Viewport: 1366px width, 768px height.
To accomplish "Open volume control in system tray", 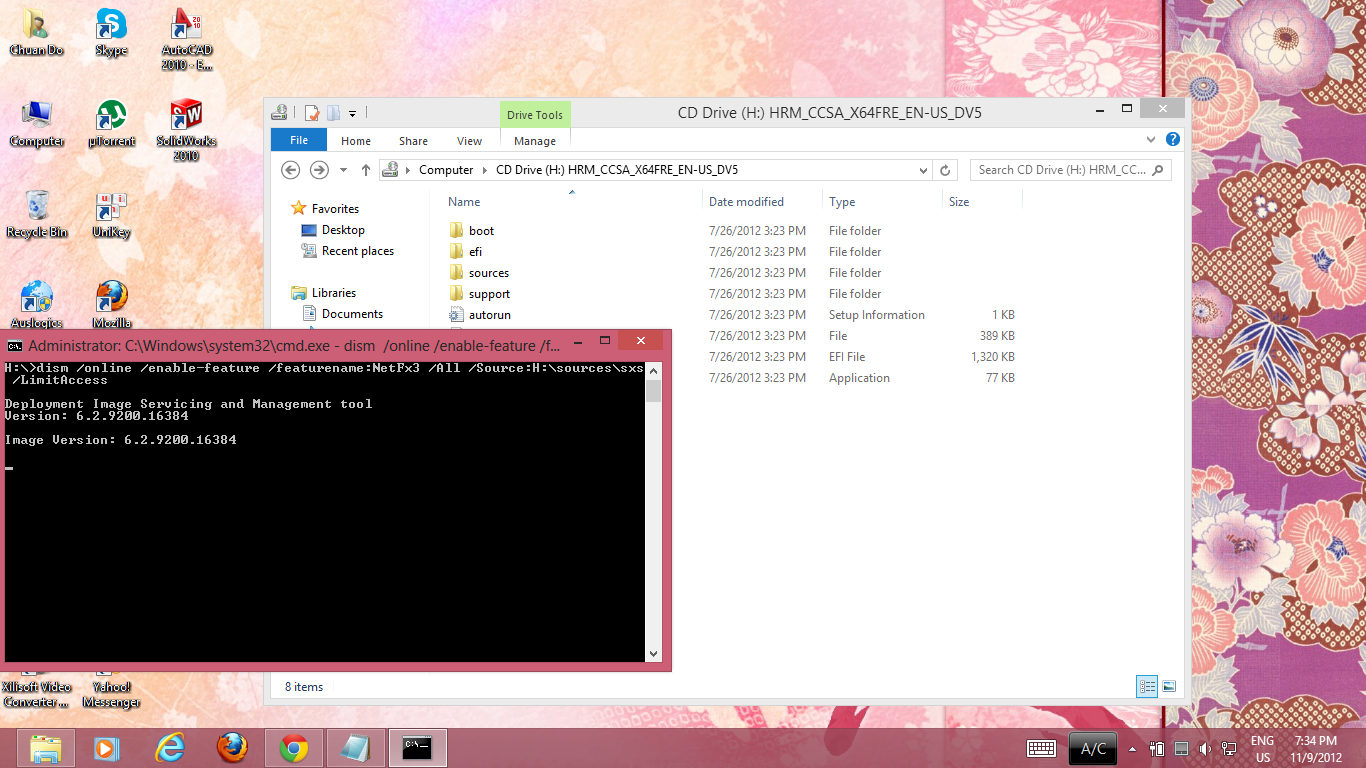I will 1205,748.
